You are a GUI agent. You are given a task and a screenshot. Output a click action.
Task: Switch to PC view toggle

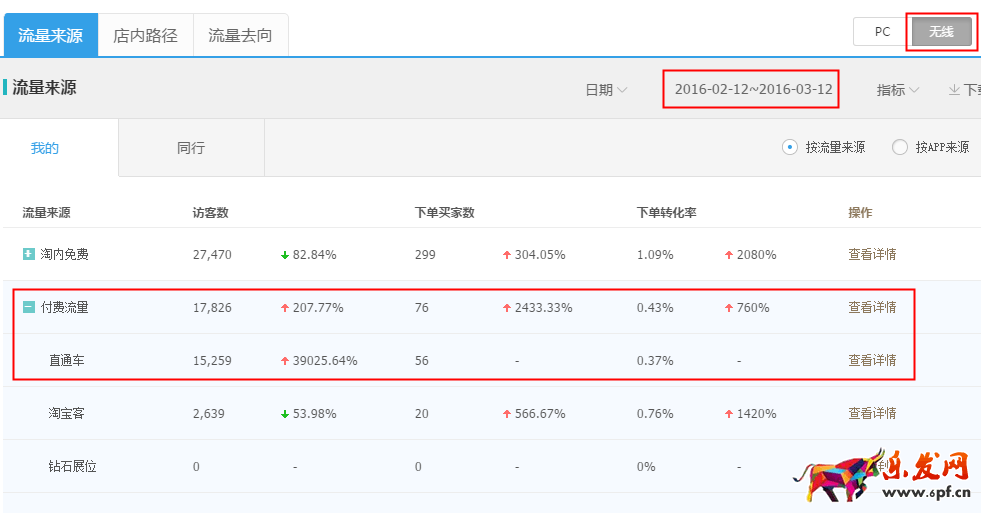coord(881,32)
